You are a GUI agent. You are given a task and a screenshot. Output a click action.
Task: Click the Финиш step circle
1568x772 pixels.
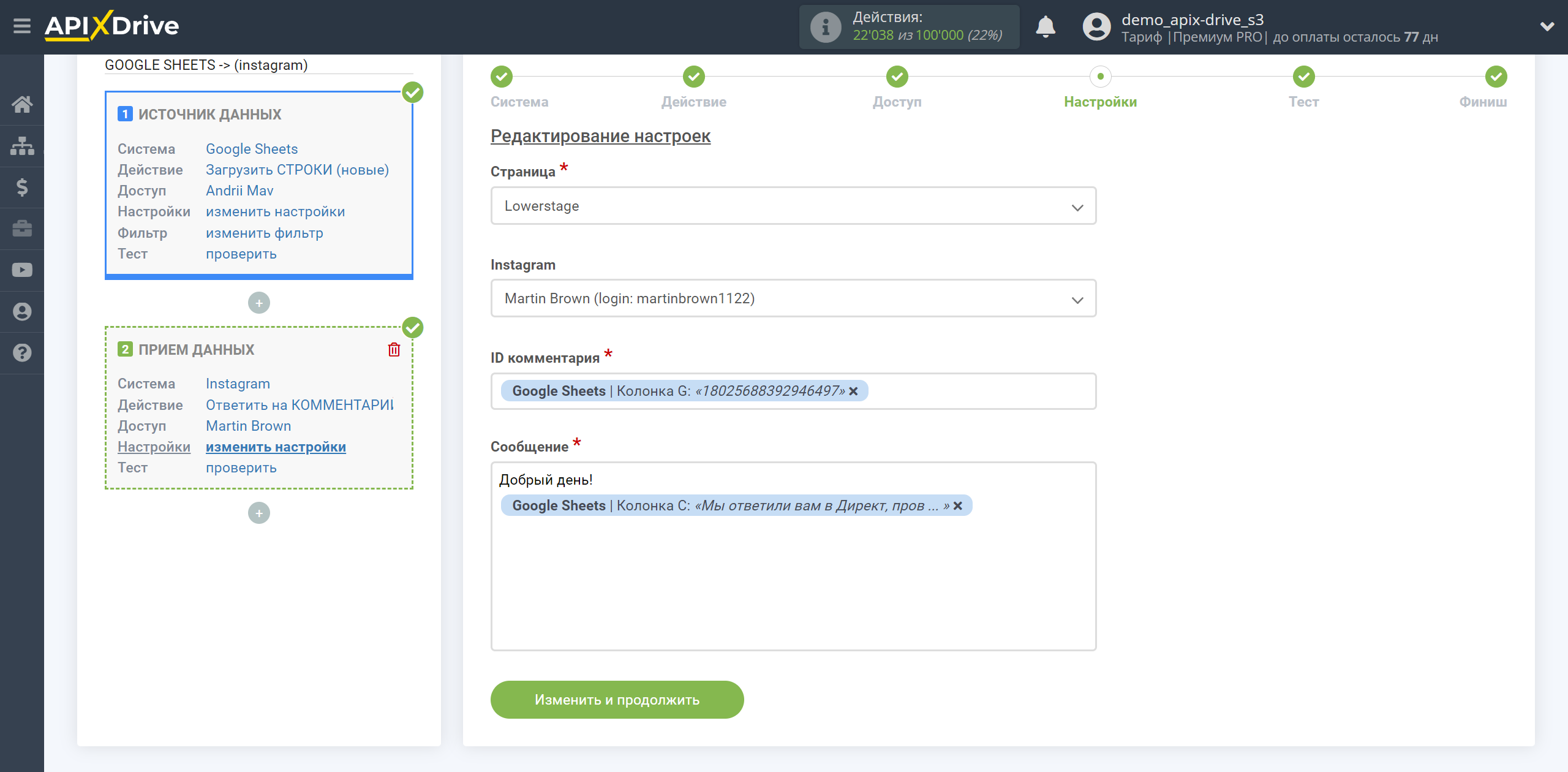pos(1496,77)
